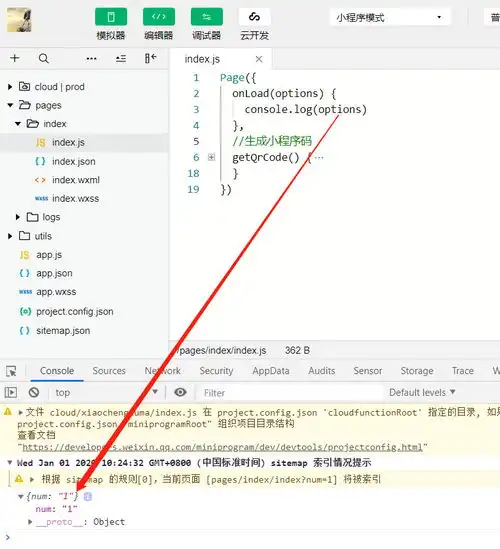This screenshot has width=500, height=549.
Task: Switch to the Audits tab
Action: 321,371
